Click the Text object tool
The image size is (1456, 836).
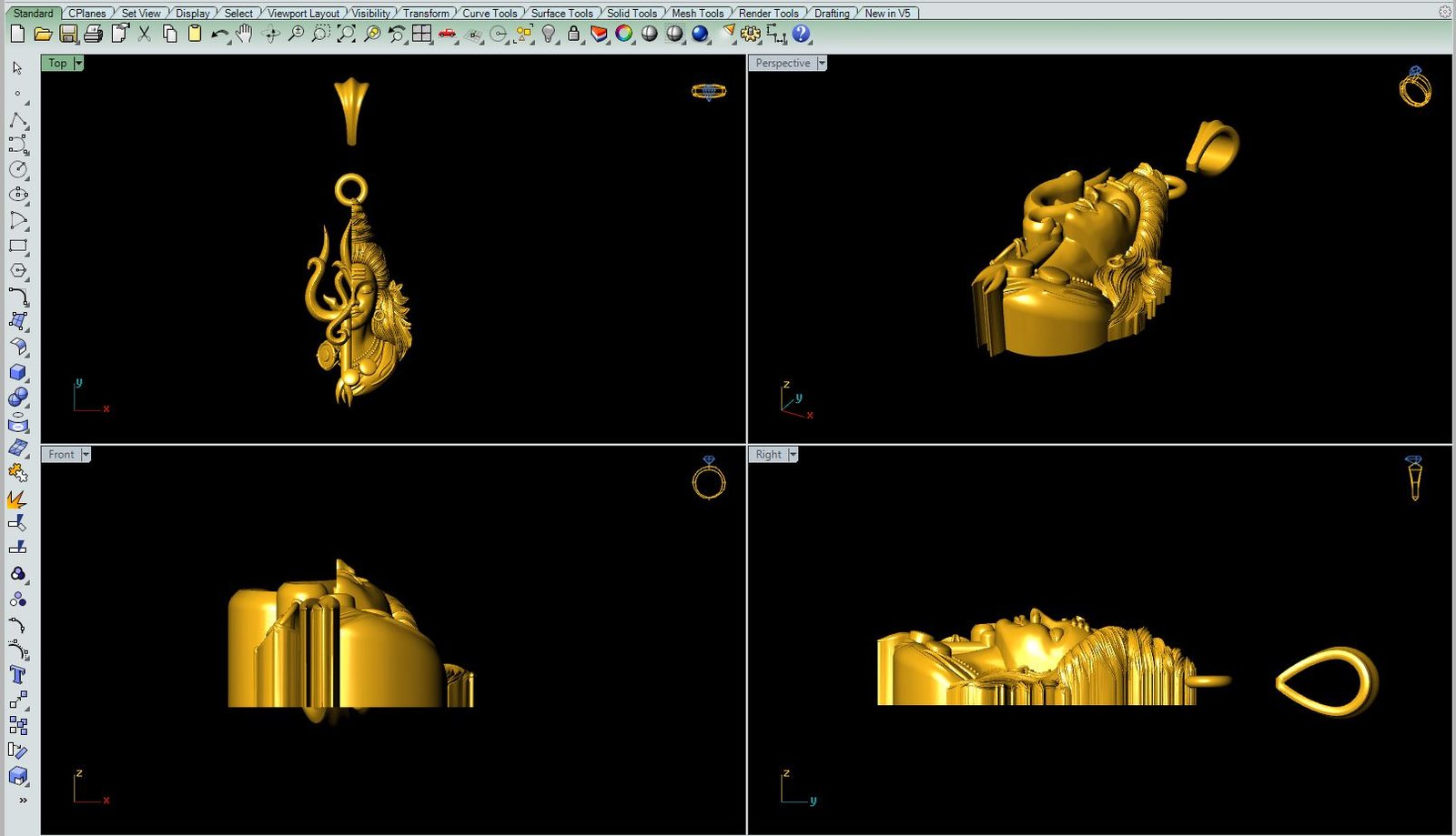click(x=17, y=675)
